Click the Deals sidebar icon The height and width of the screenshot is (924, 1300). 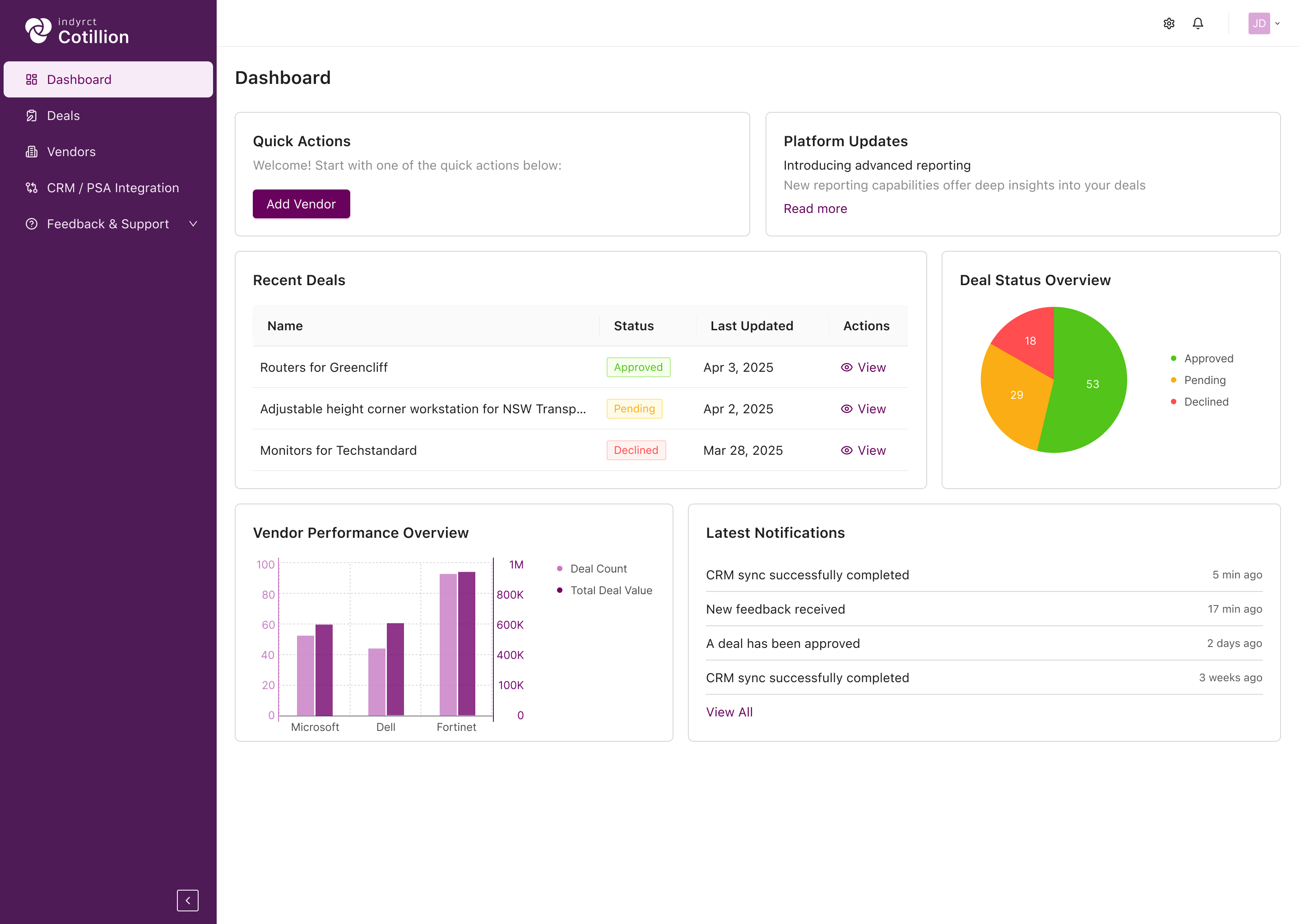(32, 115)
